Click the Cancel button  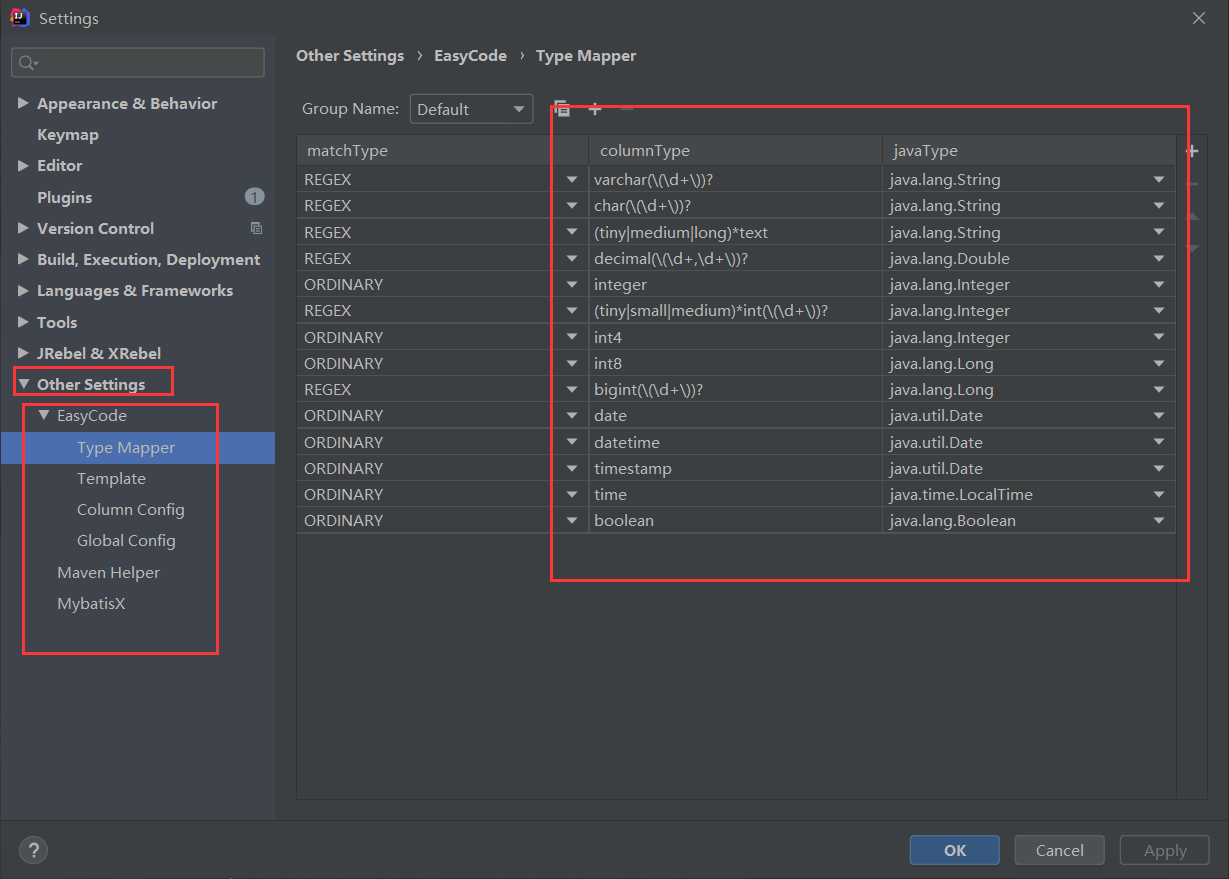coord(1060,850)
